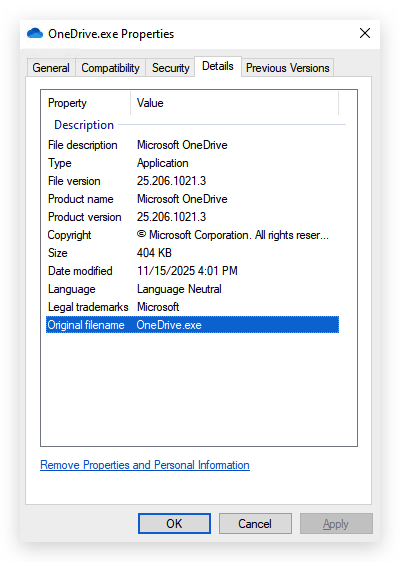This screenshot has height=562, width=400.
Task: Select the Size row showing 404 KB
Action: tap(192, 253)
